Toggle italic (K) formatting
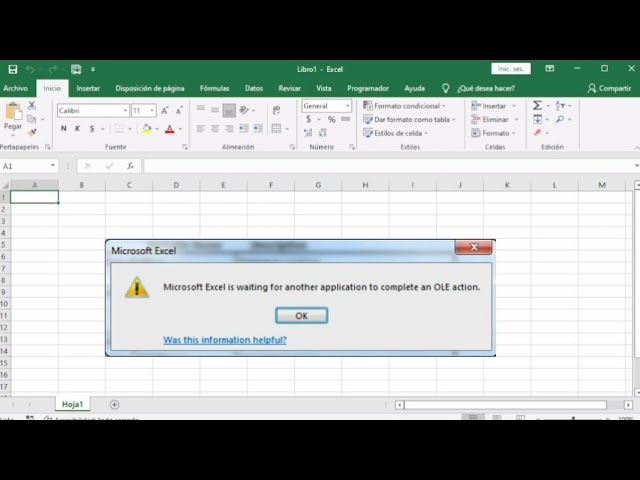Viewport: 640px width, 480px height. coord(78,129)
